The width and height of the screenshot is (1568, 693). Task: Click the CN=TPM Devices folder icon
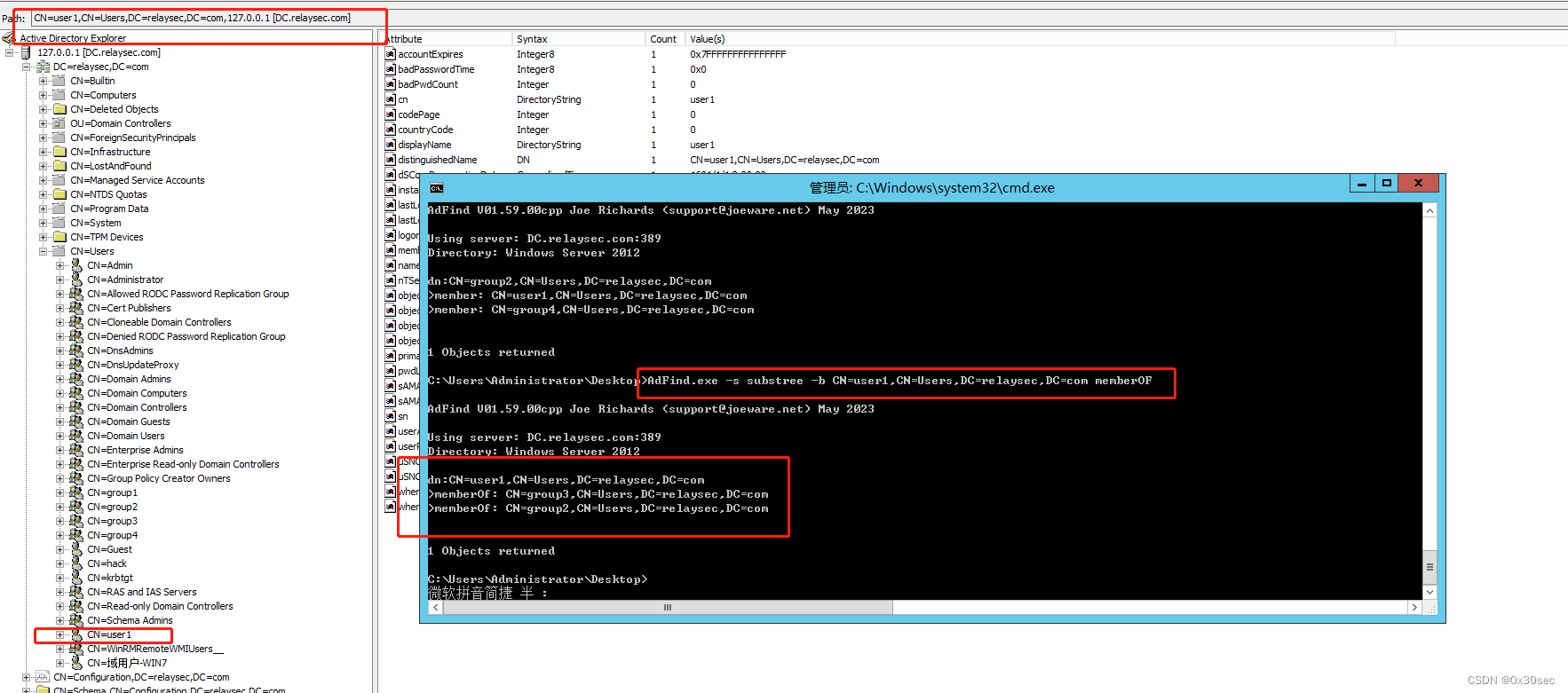(59, 237)
